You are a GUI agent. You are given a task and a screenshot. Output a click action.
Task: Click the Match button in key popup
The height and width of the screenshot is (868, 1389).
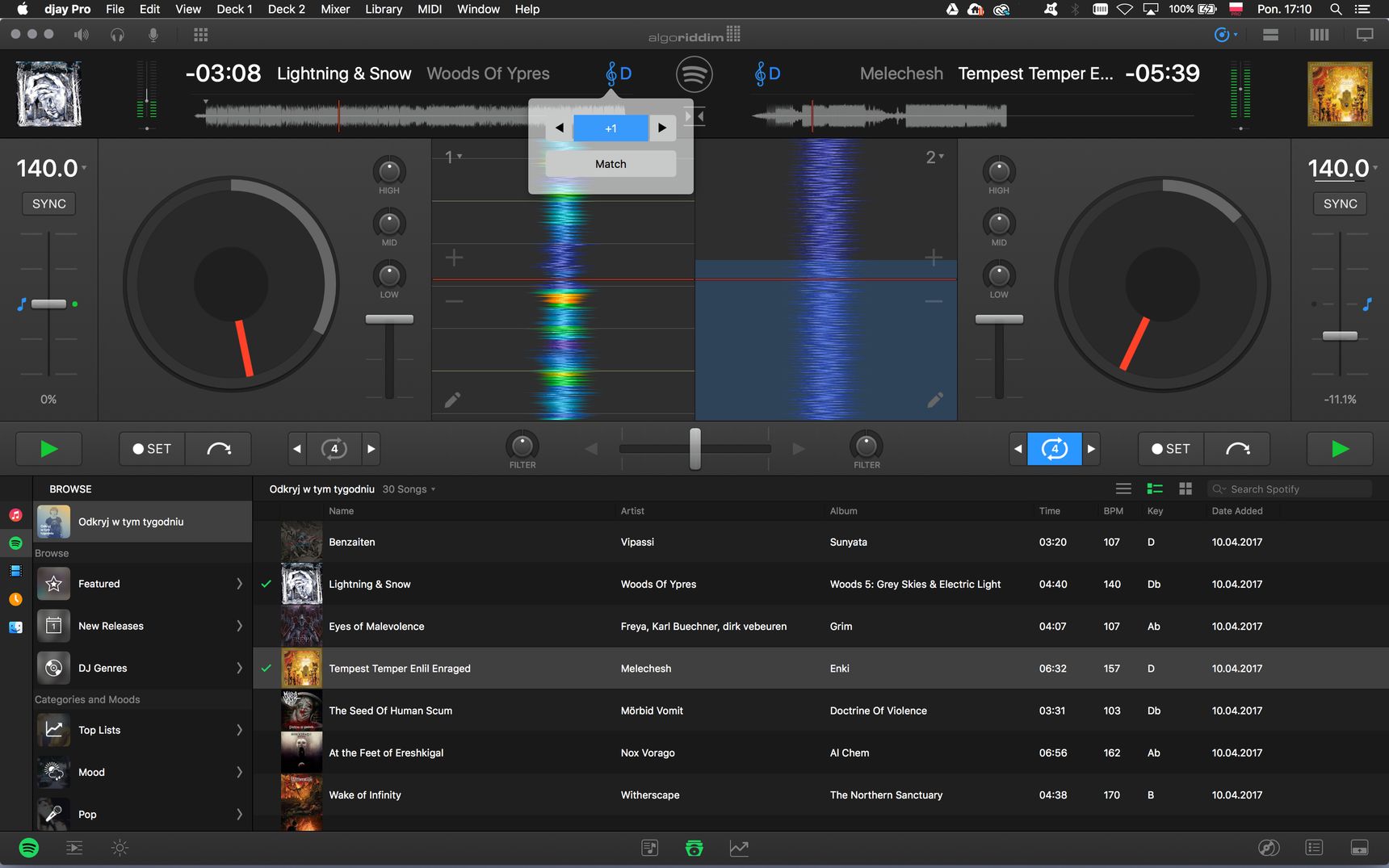(x=611, y=164)
